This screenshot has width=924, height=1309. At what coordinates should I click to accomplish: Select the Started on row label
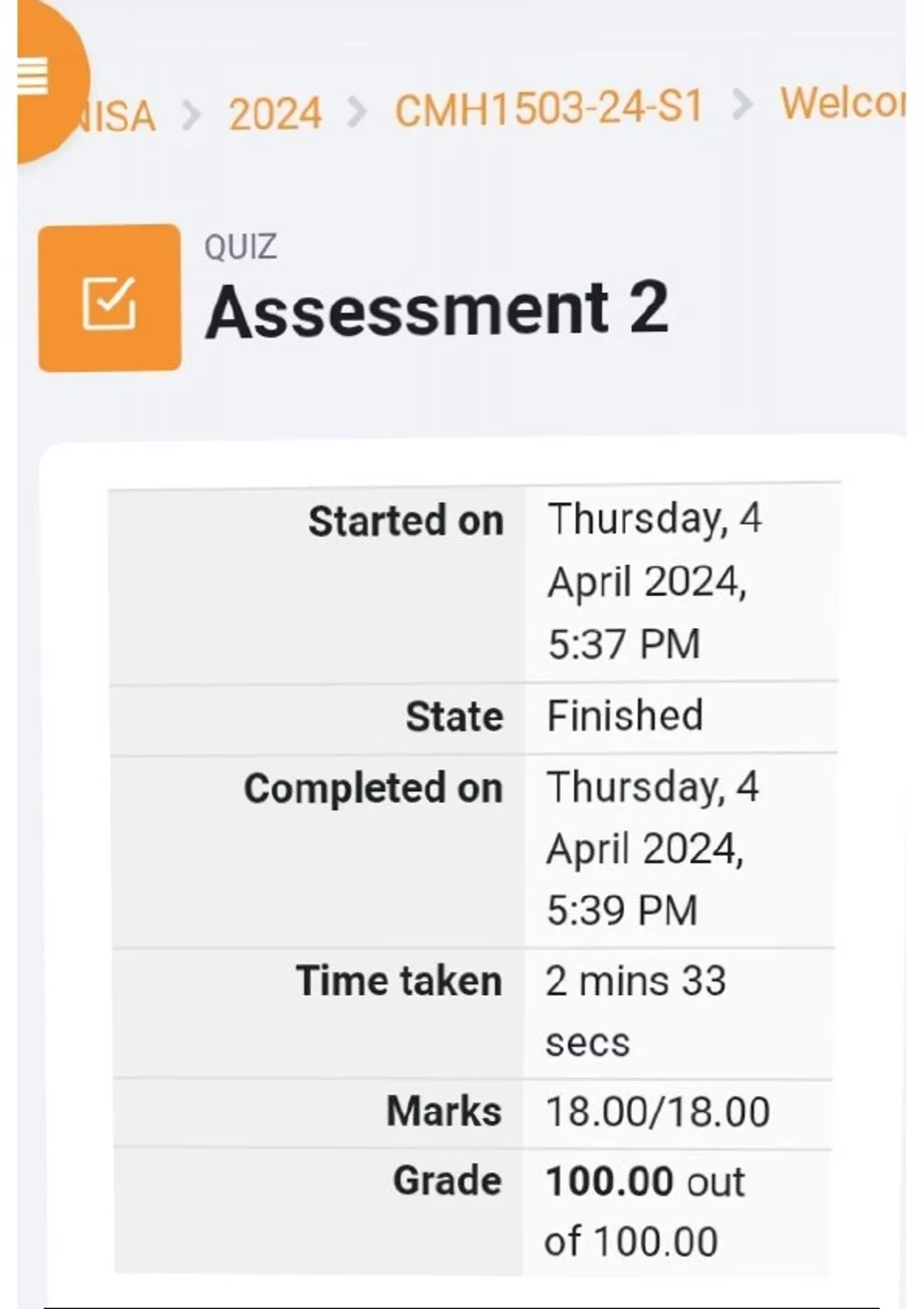(406, 521)
